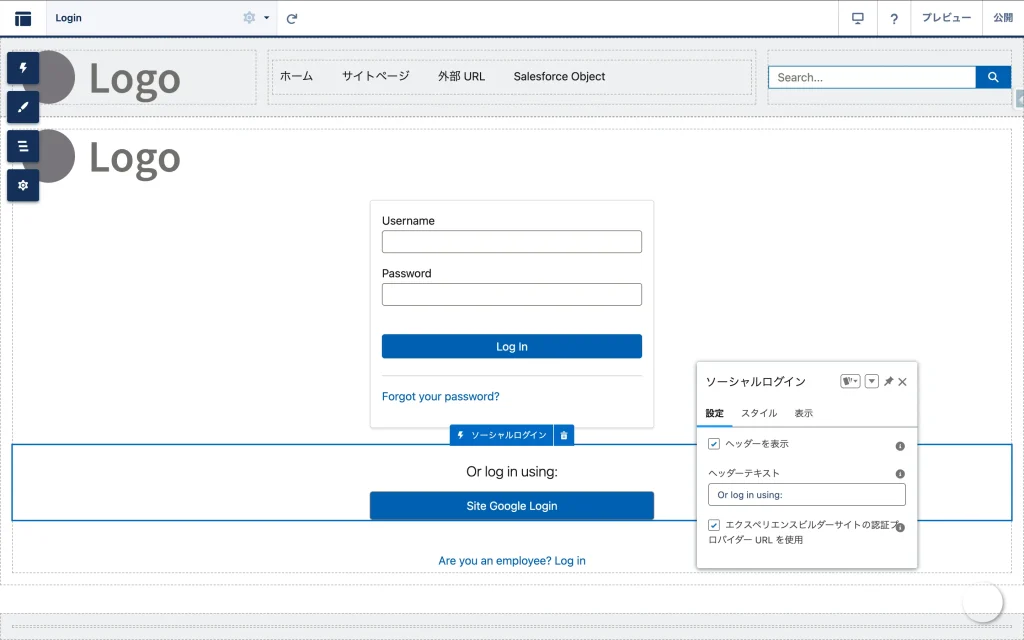Click the Experience Builder menu icon
This screenshot has height=640, width=1024.
coord(23,18)
